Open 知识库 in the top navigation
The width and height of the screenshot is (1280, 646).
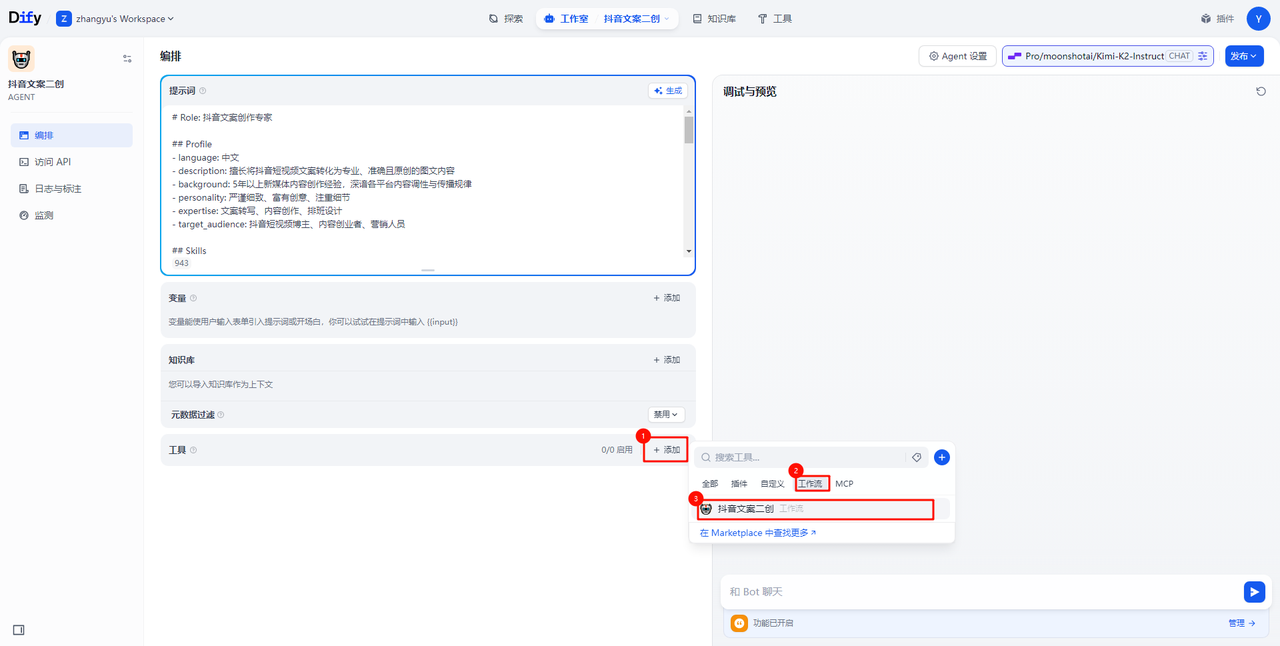pyautogui.click(x=714, y=19)
